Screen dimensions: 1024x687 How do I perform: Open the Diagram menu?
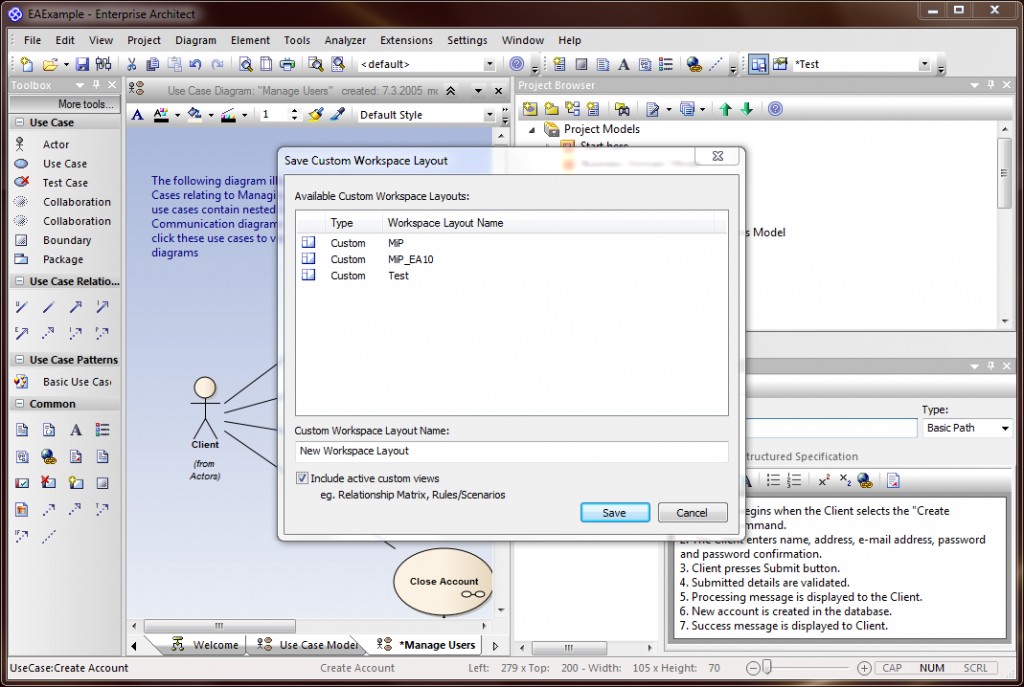[x=195, y=40]
